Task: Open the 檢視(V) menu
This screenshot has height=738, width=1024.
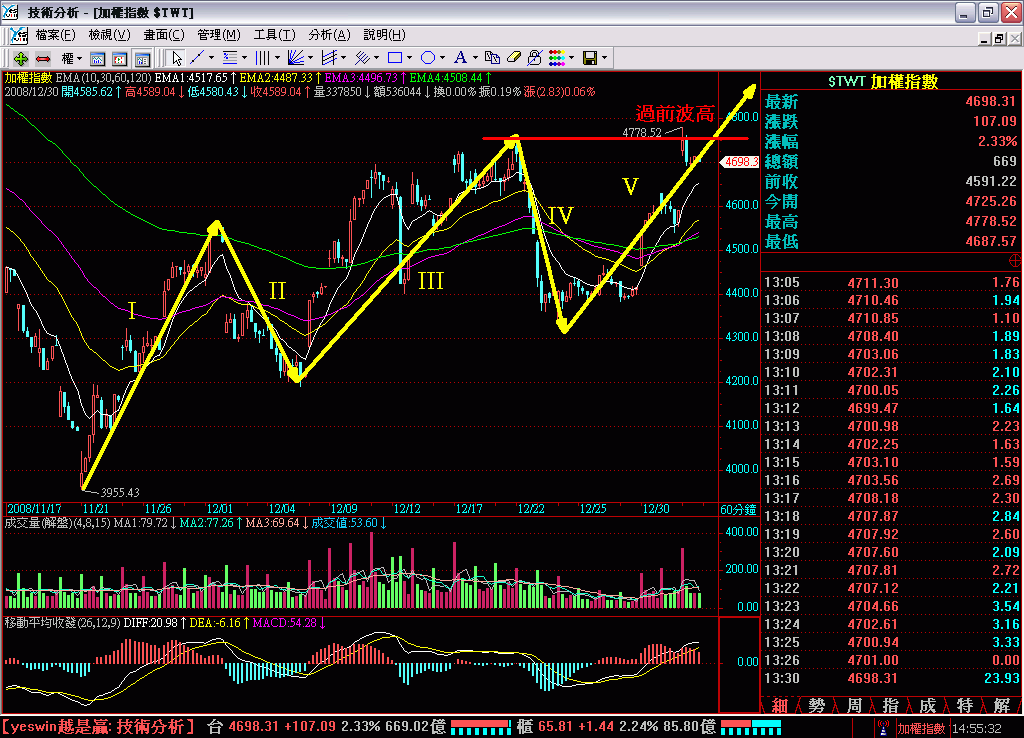Action: (x=109, y=35)
